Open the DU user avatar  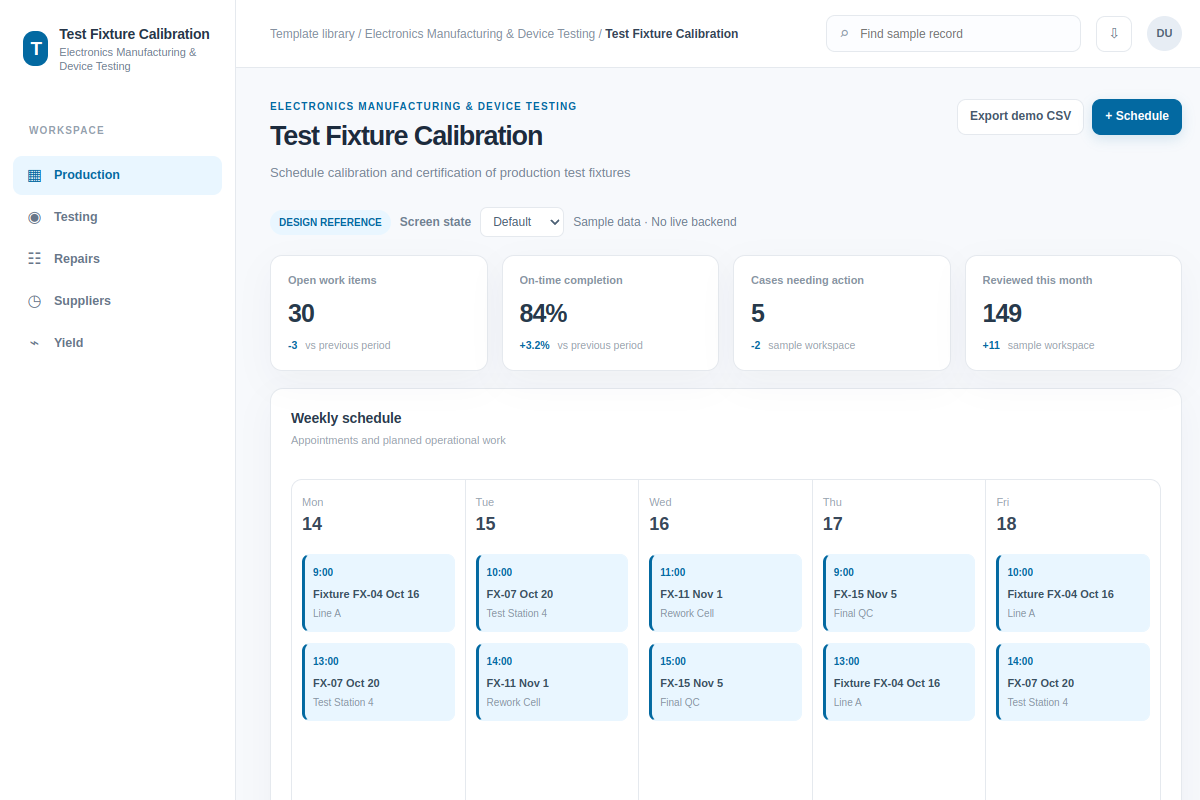click(1164, 33)
